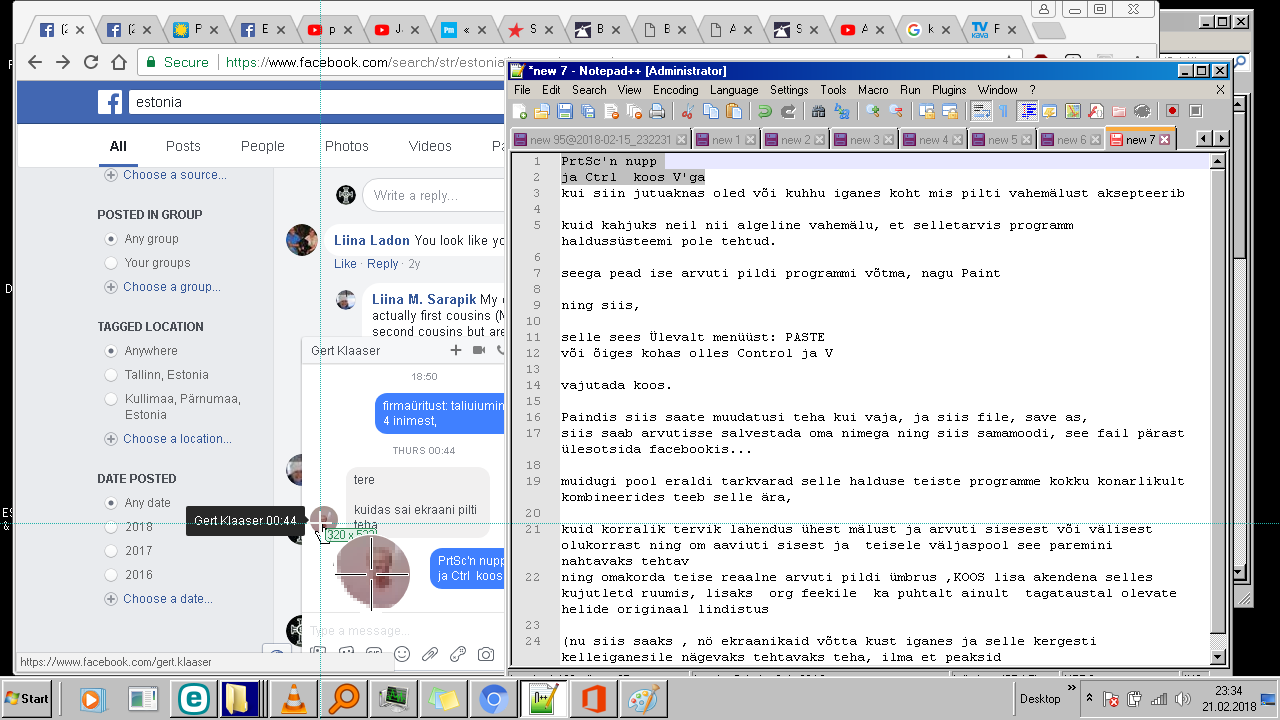This screenshot has height=720, width=1280.
Task: Toggle Show All Characters pilcrow icon
Action: [1004, 111]
